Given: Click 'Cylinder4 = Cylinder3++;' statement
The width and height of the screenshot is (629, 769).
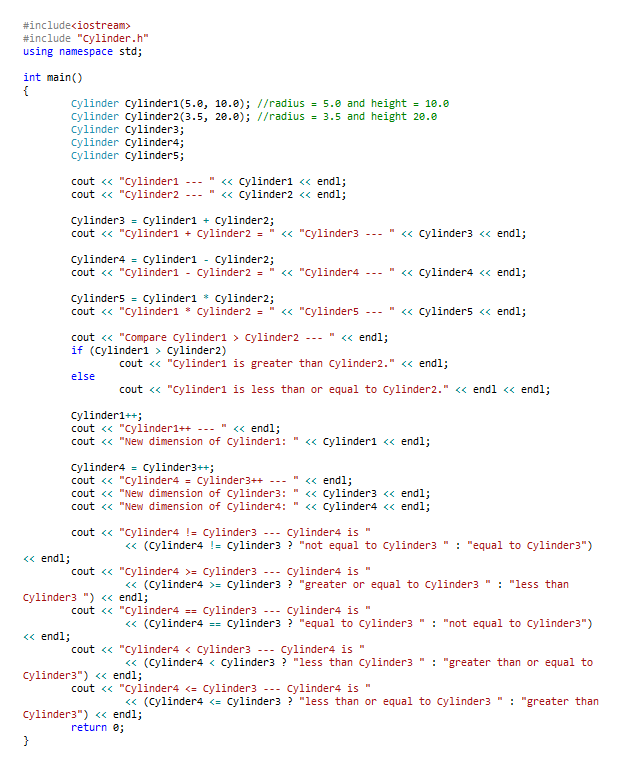Looking at the screenshot, I should [x=143, y=467].
